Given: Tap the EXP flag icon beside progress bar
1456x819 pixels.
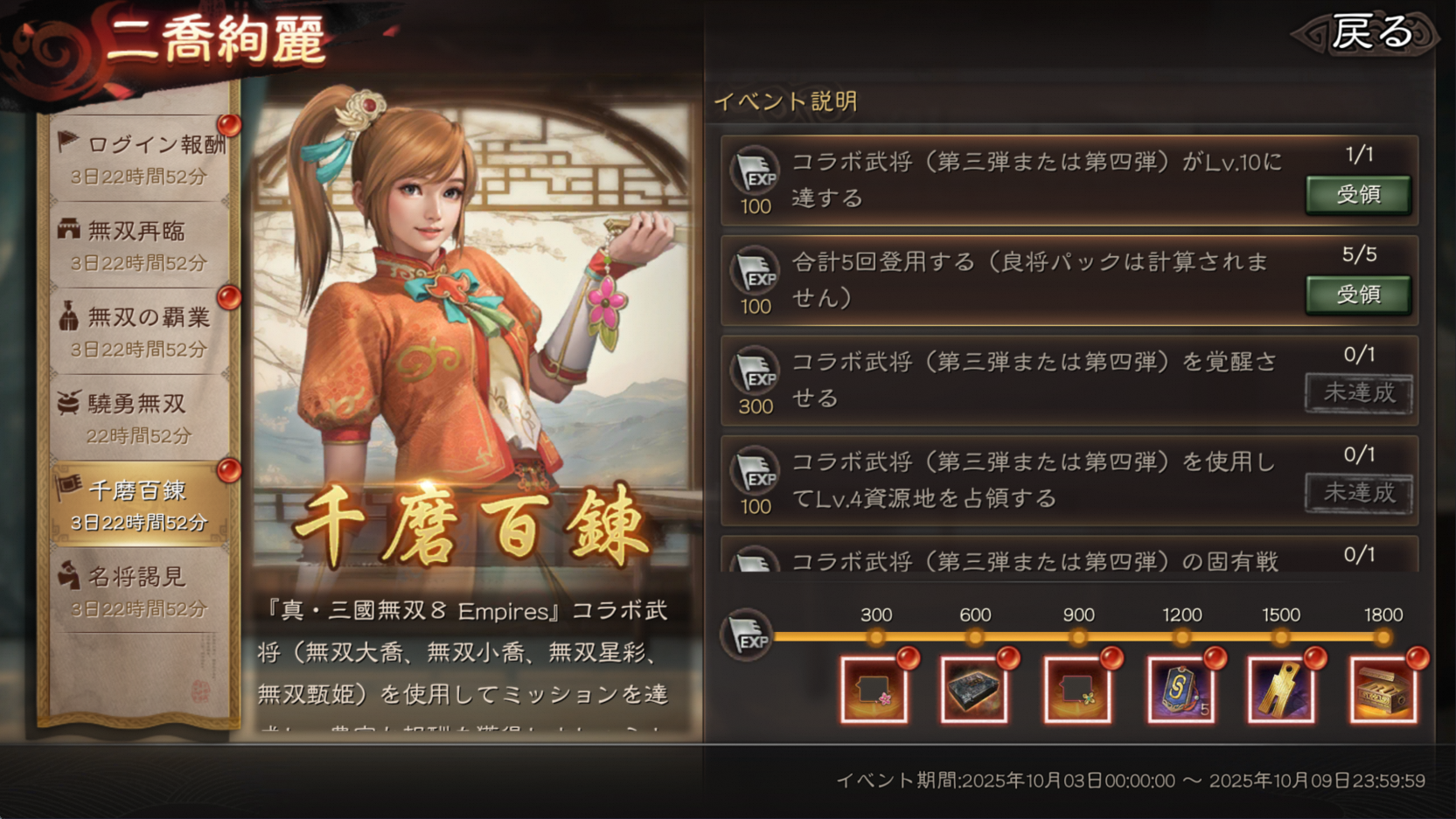Looking at the screenshot, I should click(x=748, y=635).
